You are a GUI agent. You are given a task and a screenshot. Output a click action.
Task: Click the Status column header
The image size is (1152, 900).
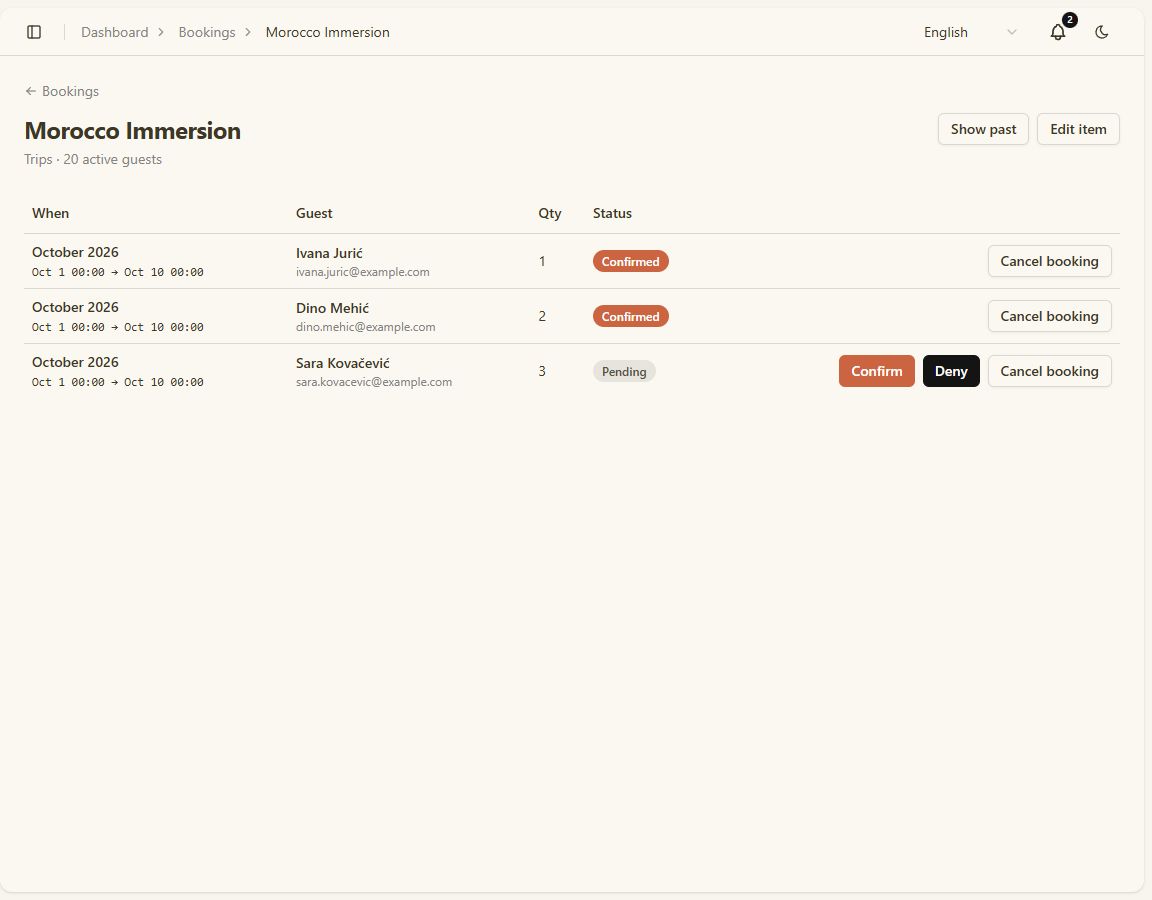click(612, 213)
